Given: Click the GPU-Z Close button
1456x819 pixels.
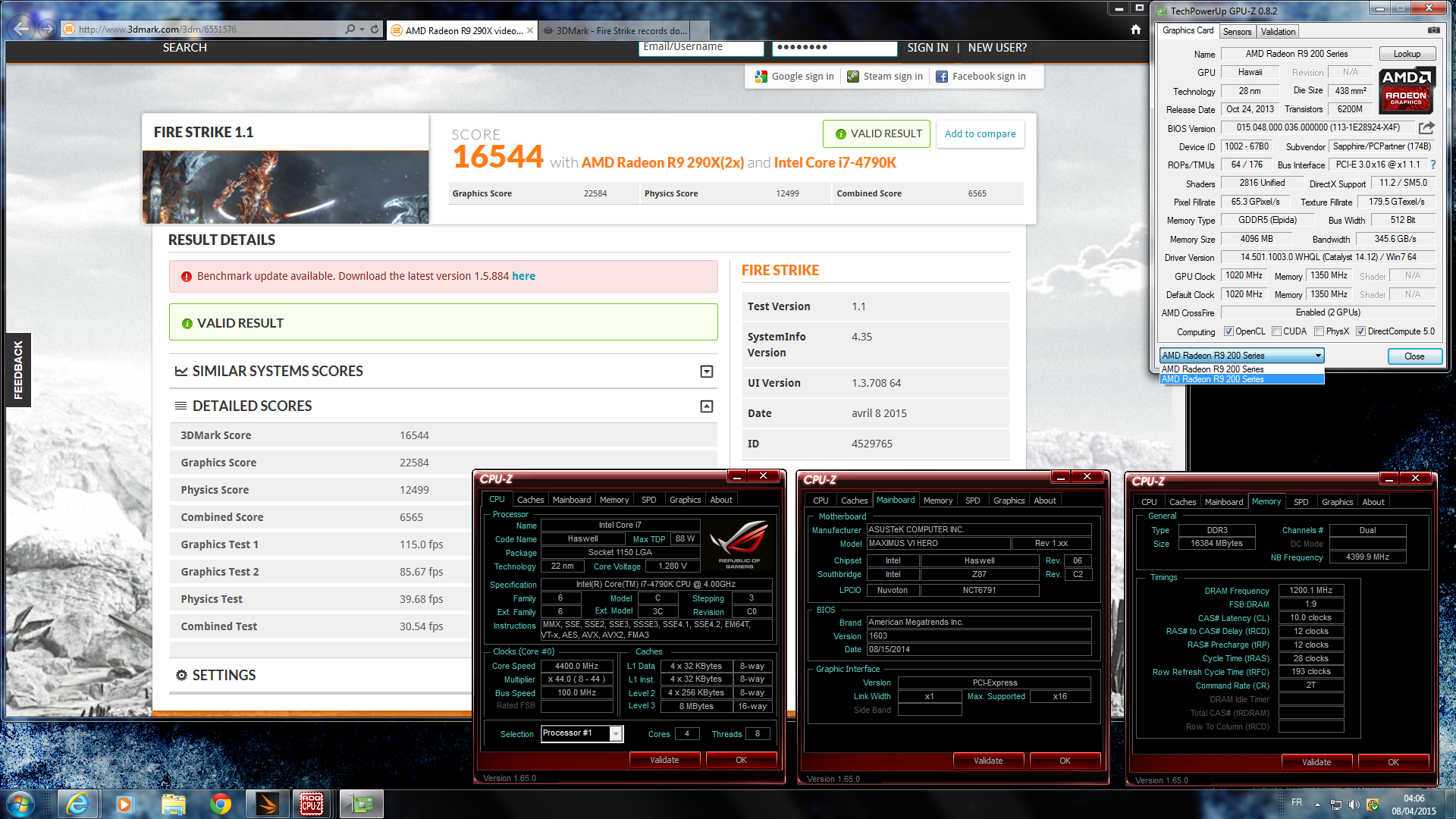Looking at the screenshot, I should [1414, 356].
